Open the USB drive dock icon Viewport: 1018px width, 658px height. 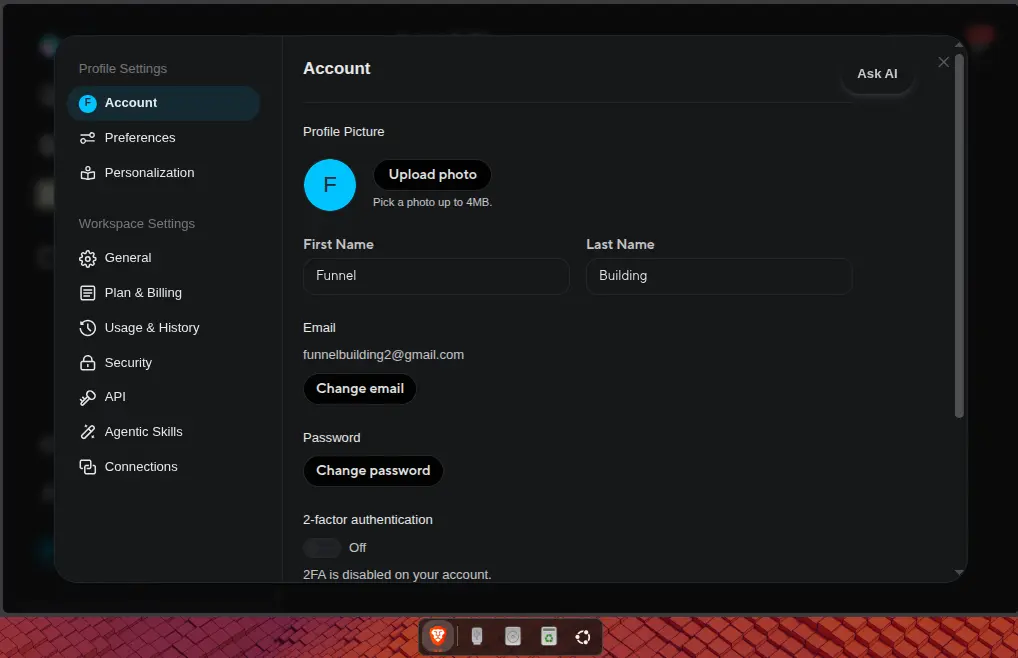[x=477, y=636]
